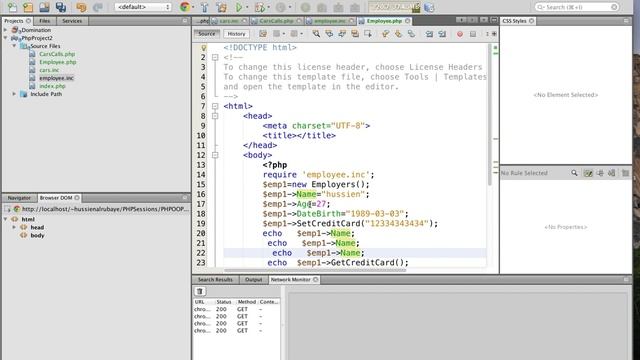Viewport: 640px width, 360px height.
Task: Switch to the employee.inc editor tab
Action: coord(330,21)
